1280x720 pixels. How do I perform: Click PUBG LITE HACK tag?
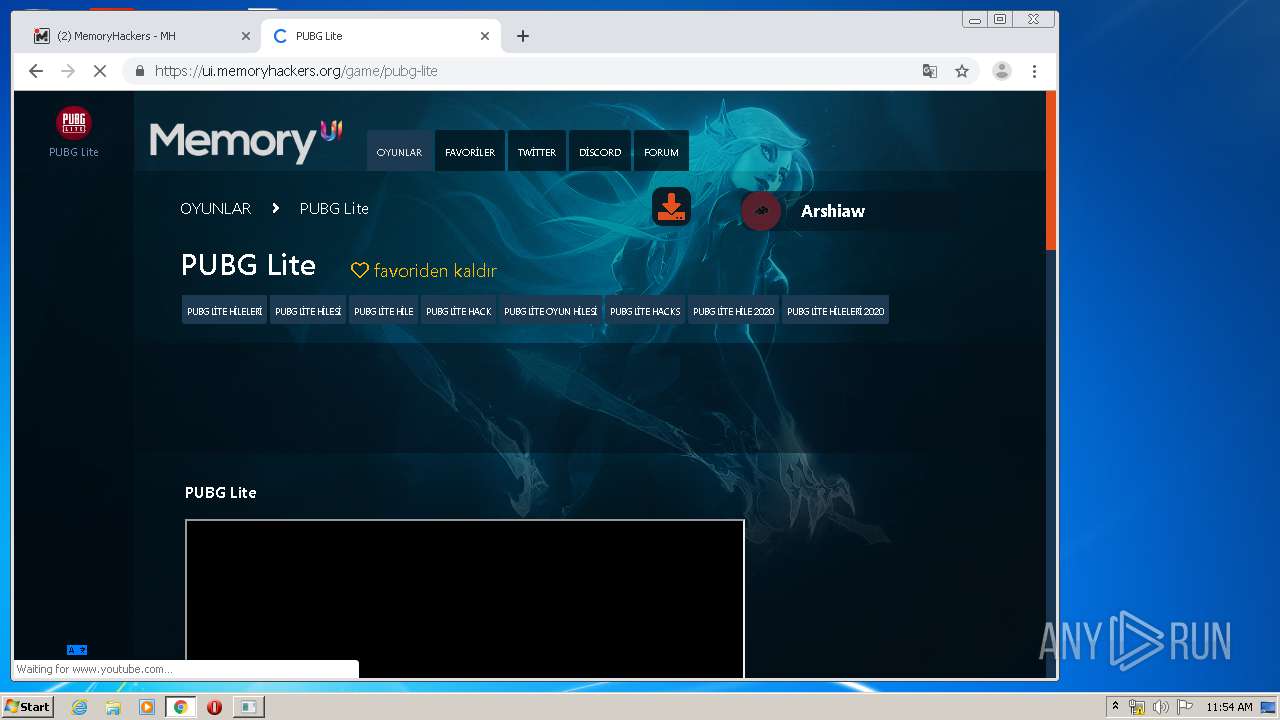(459, 311)
